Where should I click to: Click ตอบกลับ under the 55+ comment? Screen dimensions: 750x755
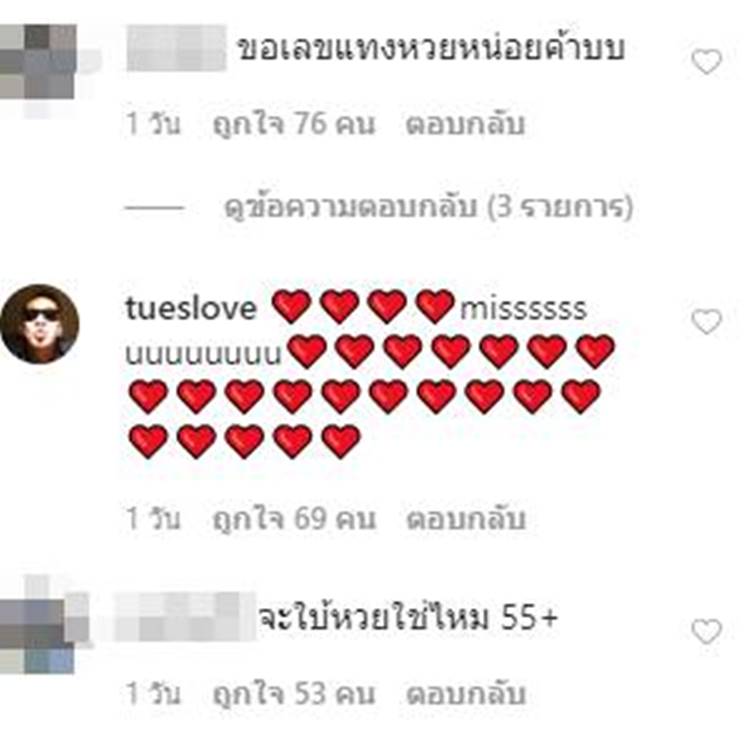[x=466, y=694]
